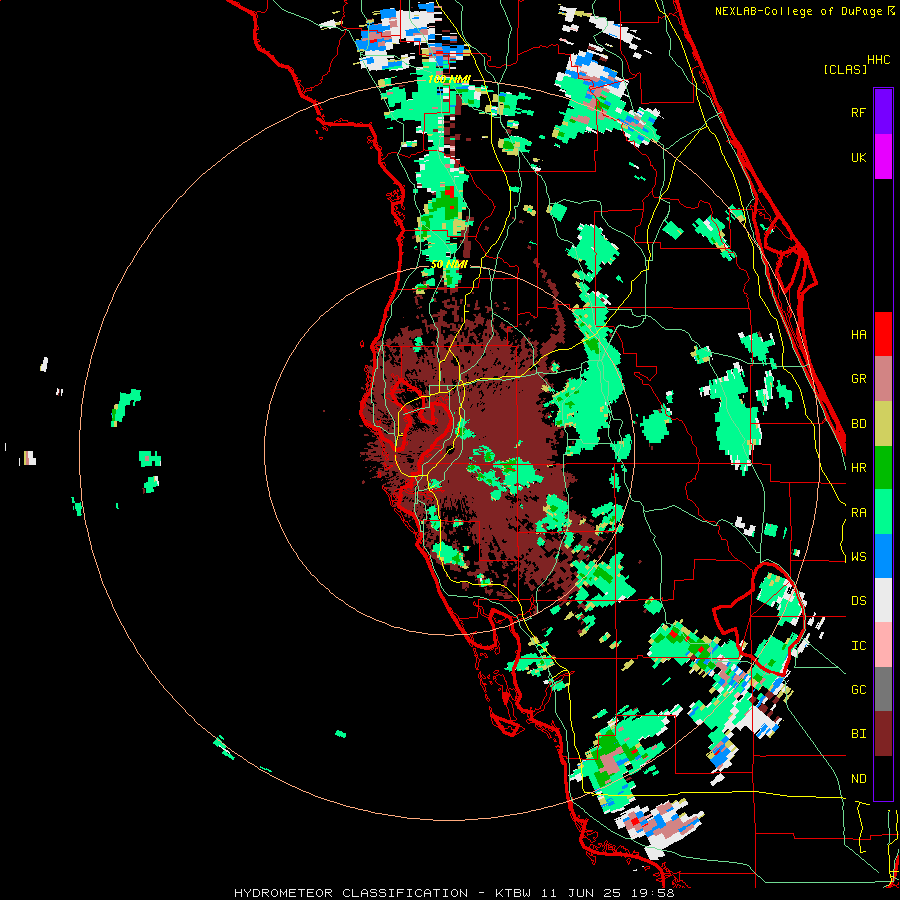Select the GC gray legend swatch
This screenshot has height=900, width=900.
(883, 689)
